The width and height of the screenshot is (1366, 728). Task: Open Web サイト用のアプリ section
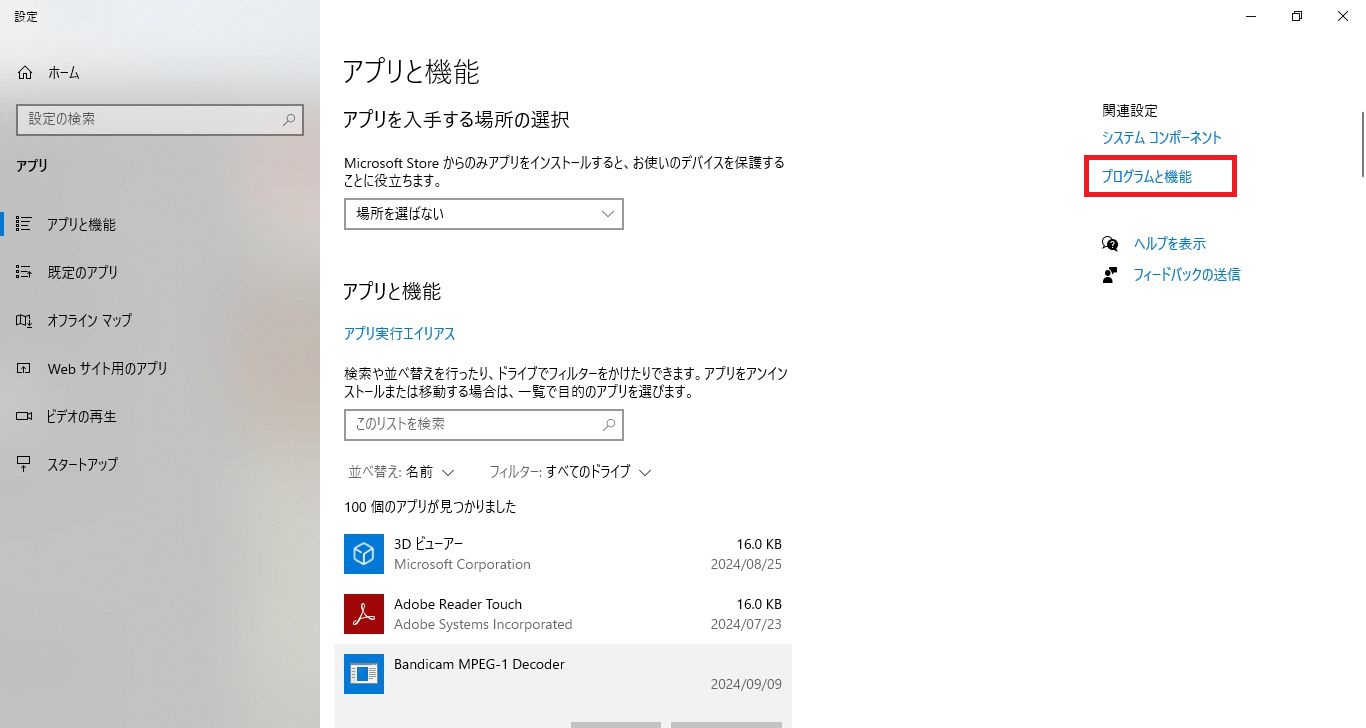click(107, 369)
